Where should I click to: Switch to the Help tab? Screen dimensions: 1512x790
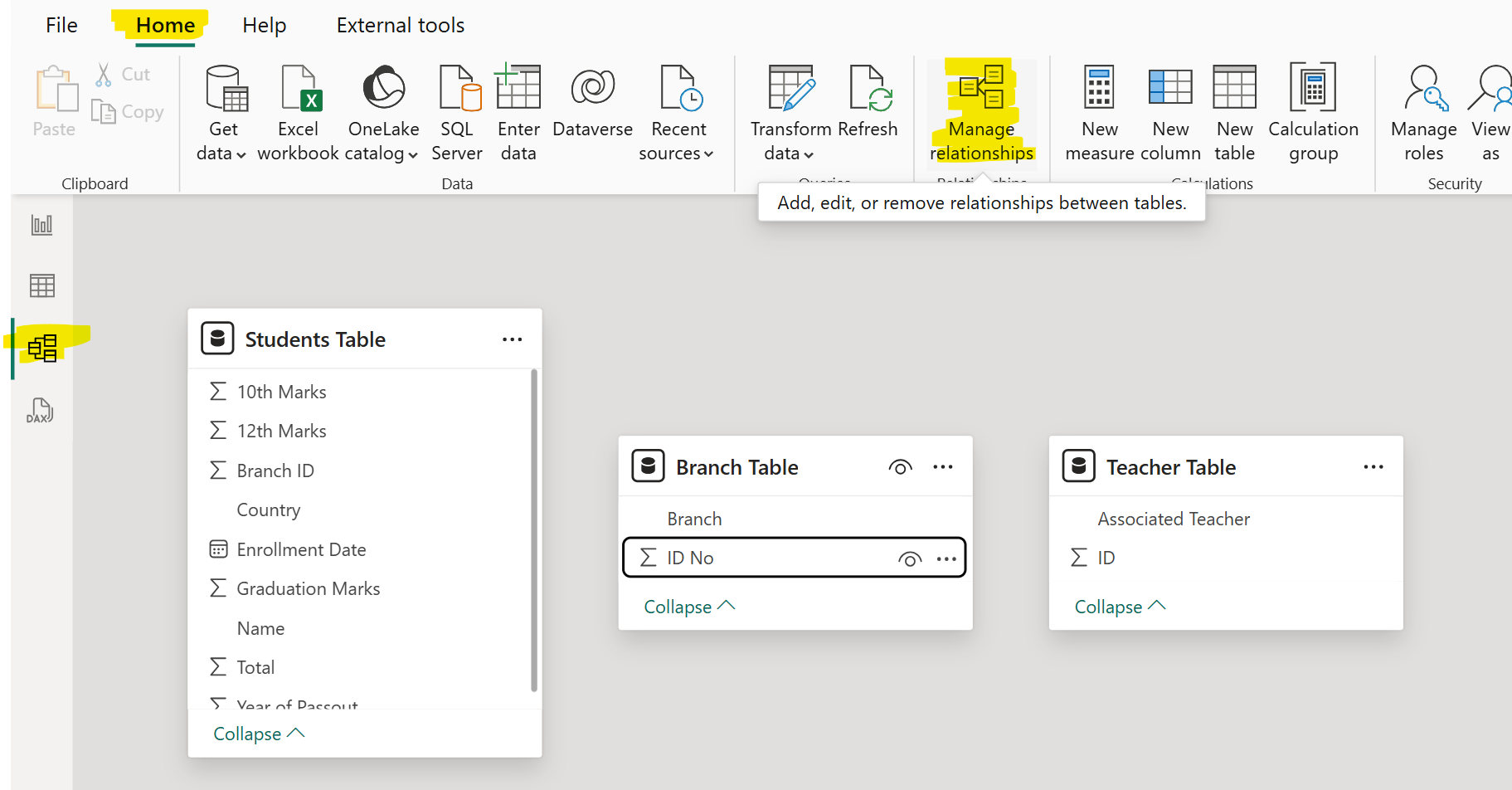264,25
